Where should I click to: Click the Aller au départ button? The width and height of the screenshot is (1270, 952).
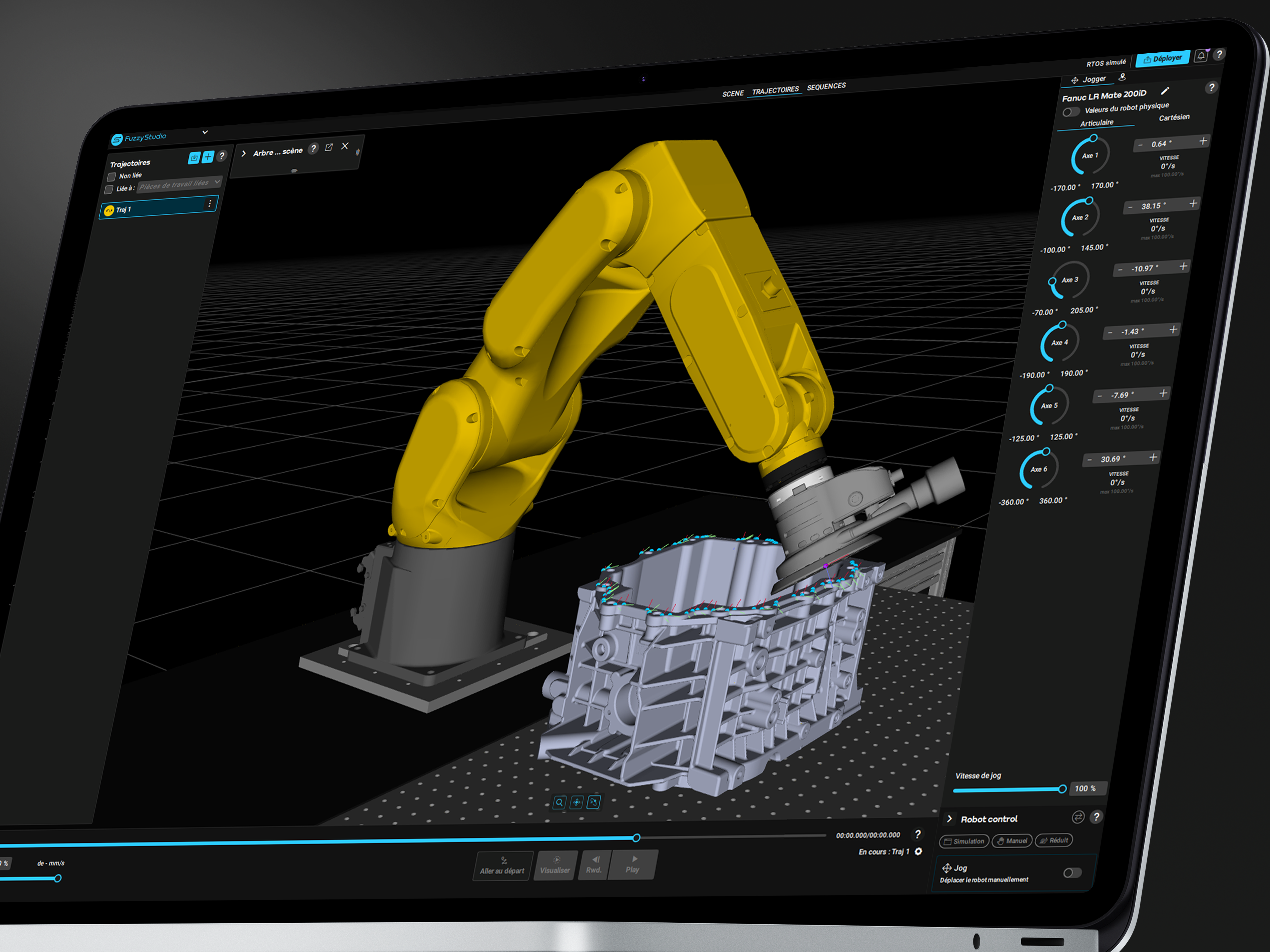[502, 866]
